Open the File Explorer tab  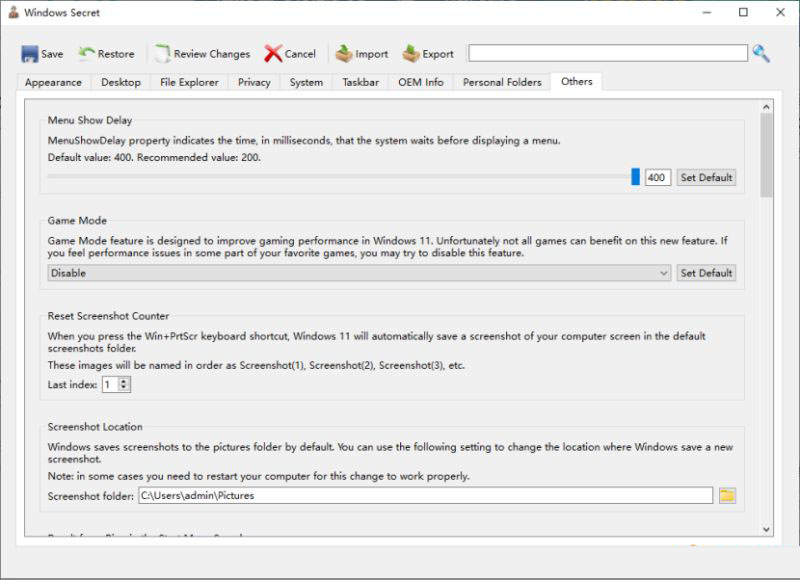[189, 82]
